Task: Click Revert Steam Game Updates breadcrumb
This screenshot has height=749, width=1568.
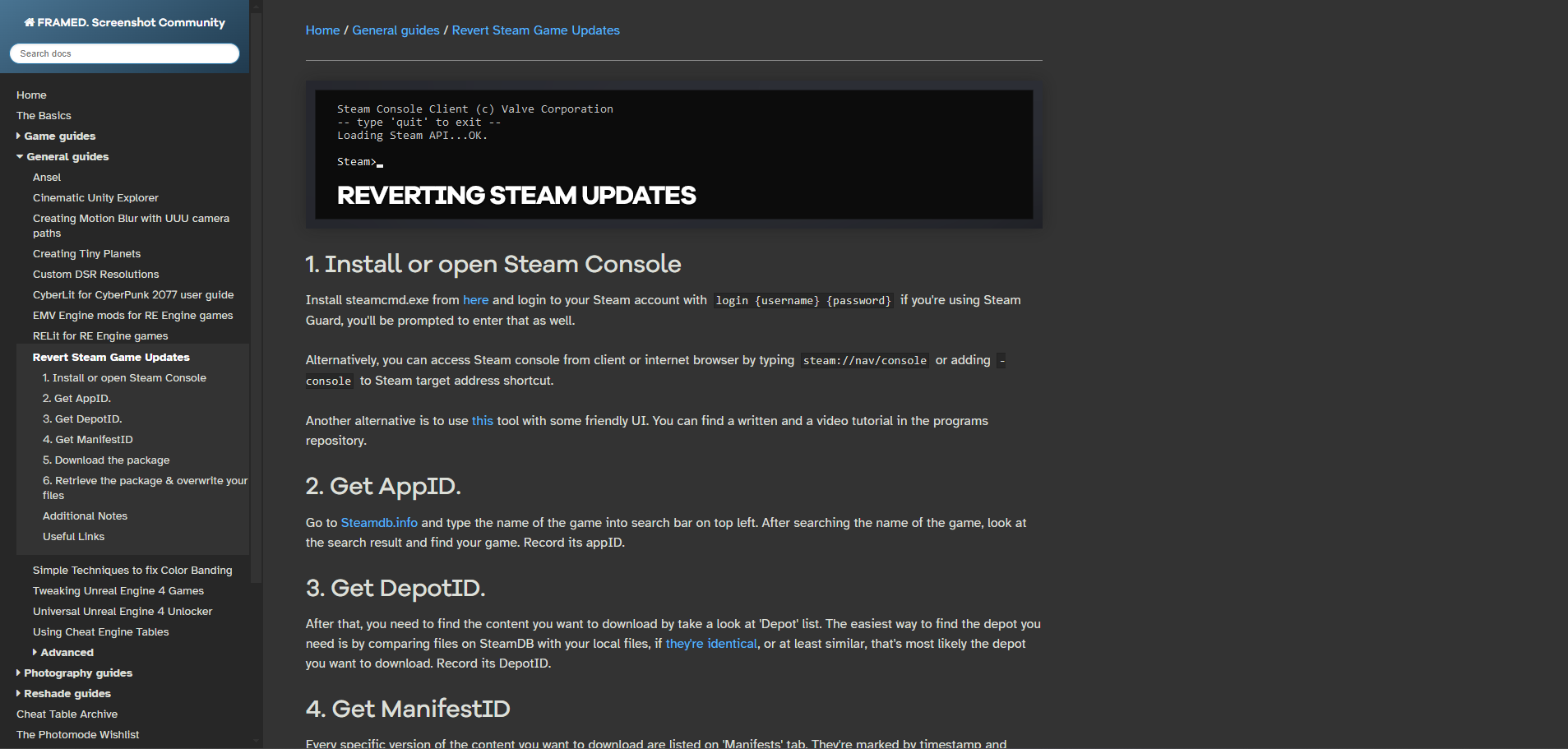Action: pyautogui.click(x=535, y=30)
